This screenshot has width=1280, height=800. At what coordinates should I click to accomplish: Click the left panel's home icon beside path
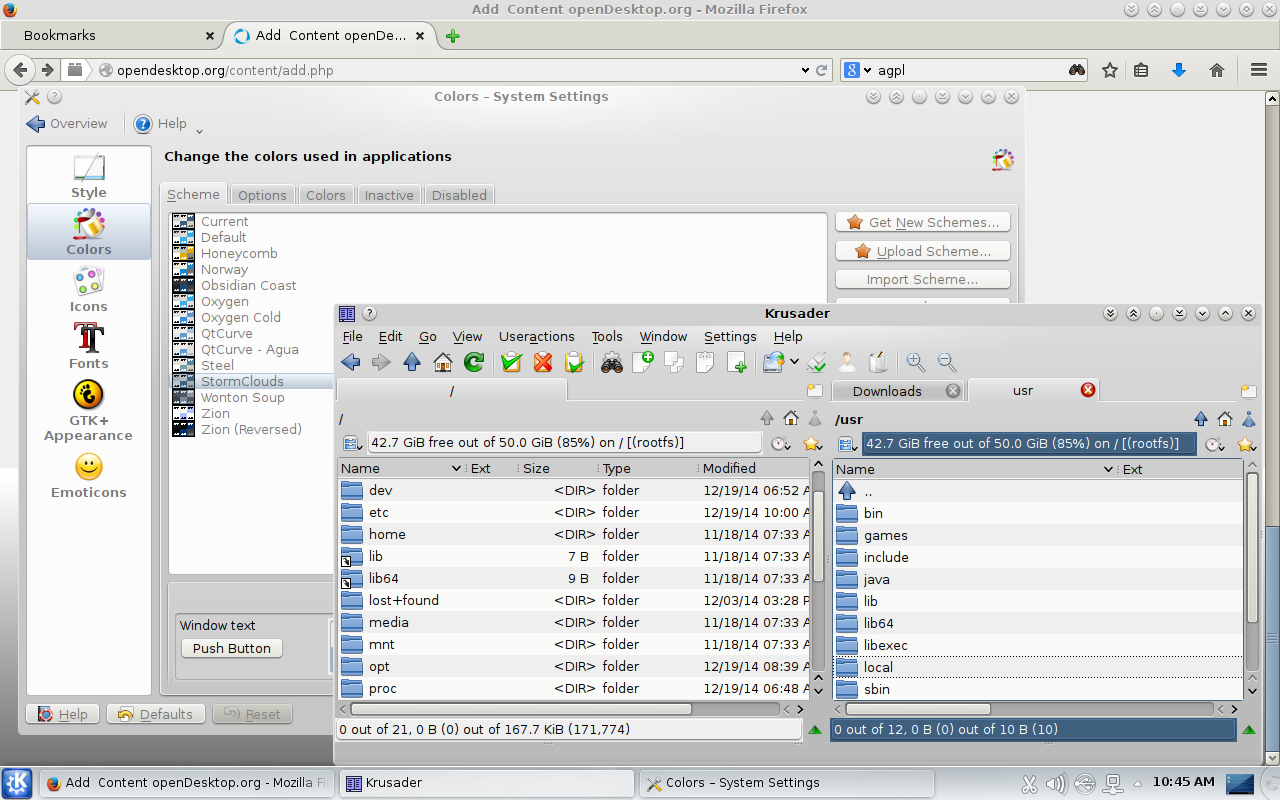point(791,418)
